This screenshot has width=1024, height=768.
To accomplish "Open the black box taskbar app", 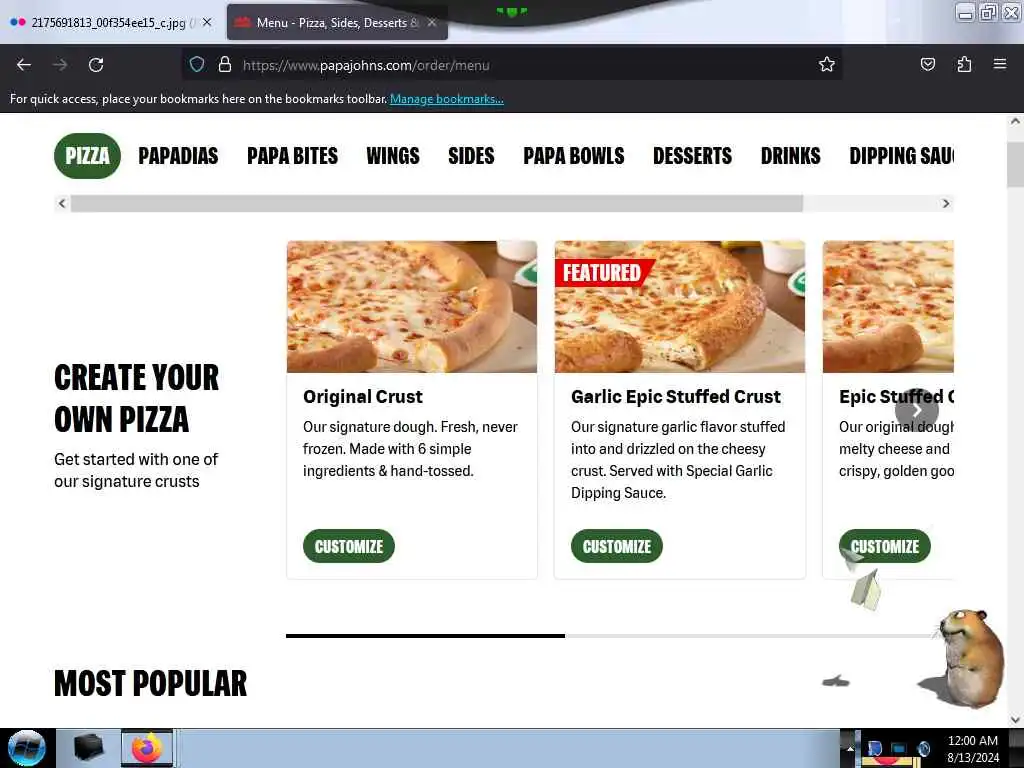I will (x=88, y=748).
